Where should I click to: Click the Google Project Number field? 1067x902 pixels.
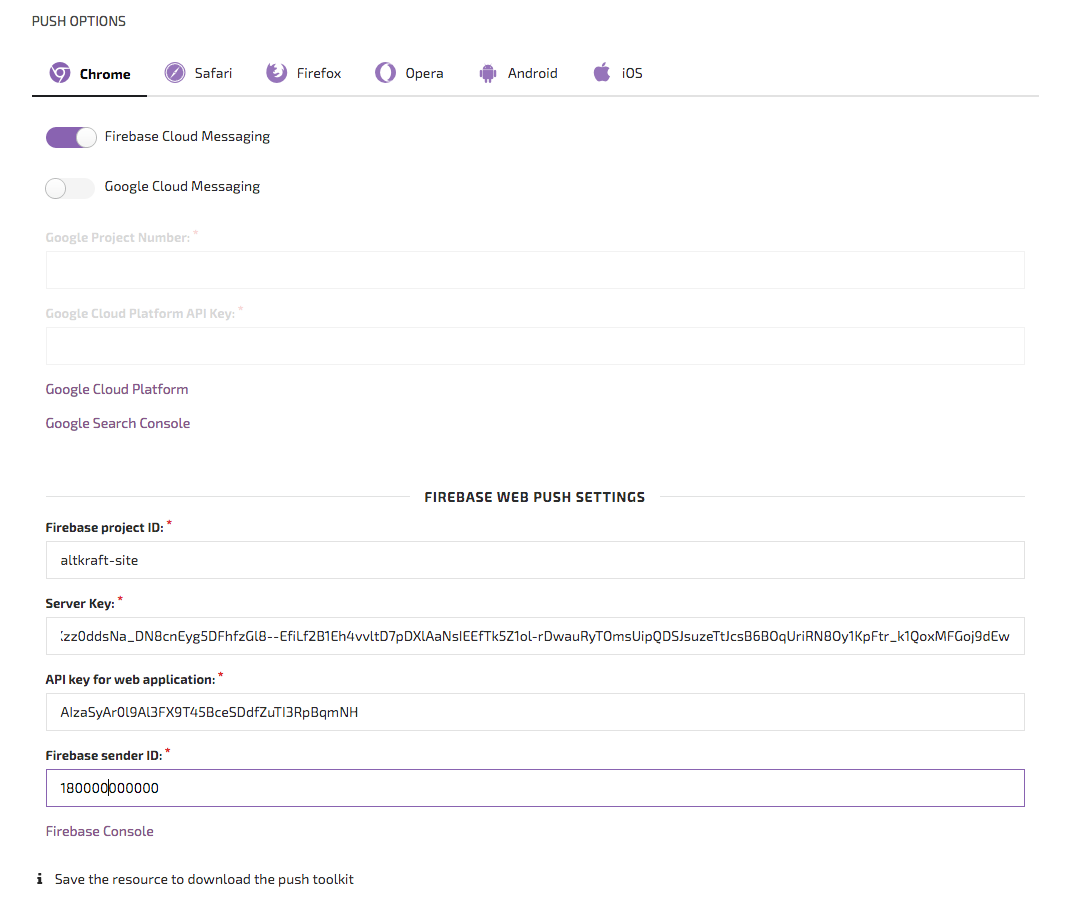[535, 270]
